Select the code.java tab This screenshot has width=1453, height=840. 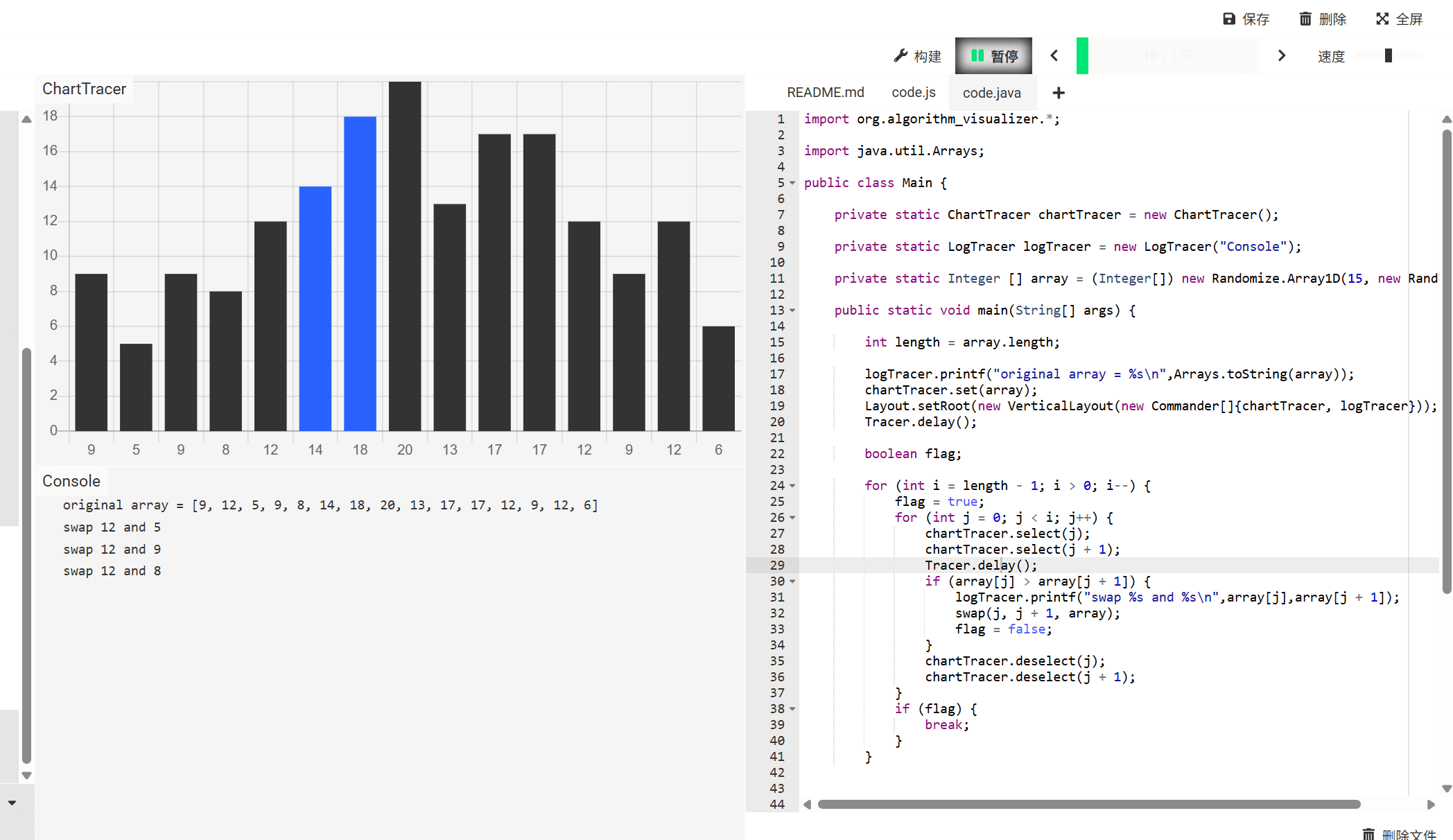(x=991, y=93)
